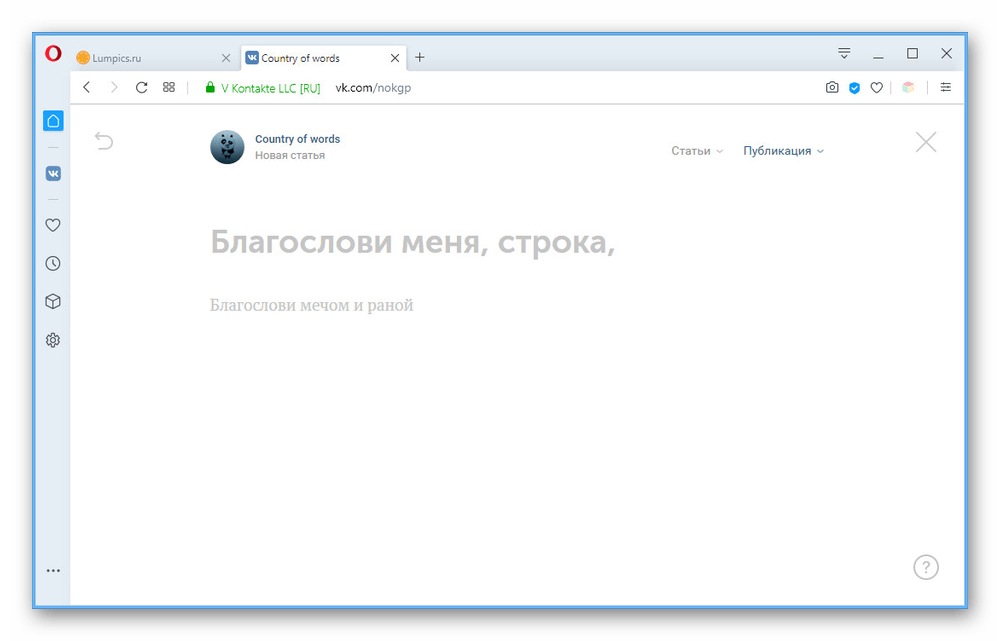Click the vk.com/nokgp address field

coord(373,88)
